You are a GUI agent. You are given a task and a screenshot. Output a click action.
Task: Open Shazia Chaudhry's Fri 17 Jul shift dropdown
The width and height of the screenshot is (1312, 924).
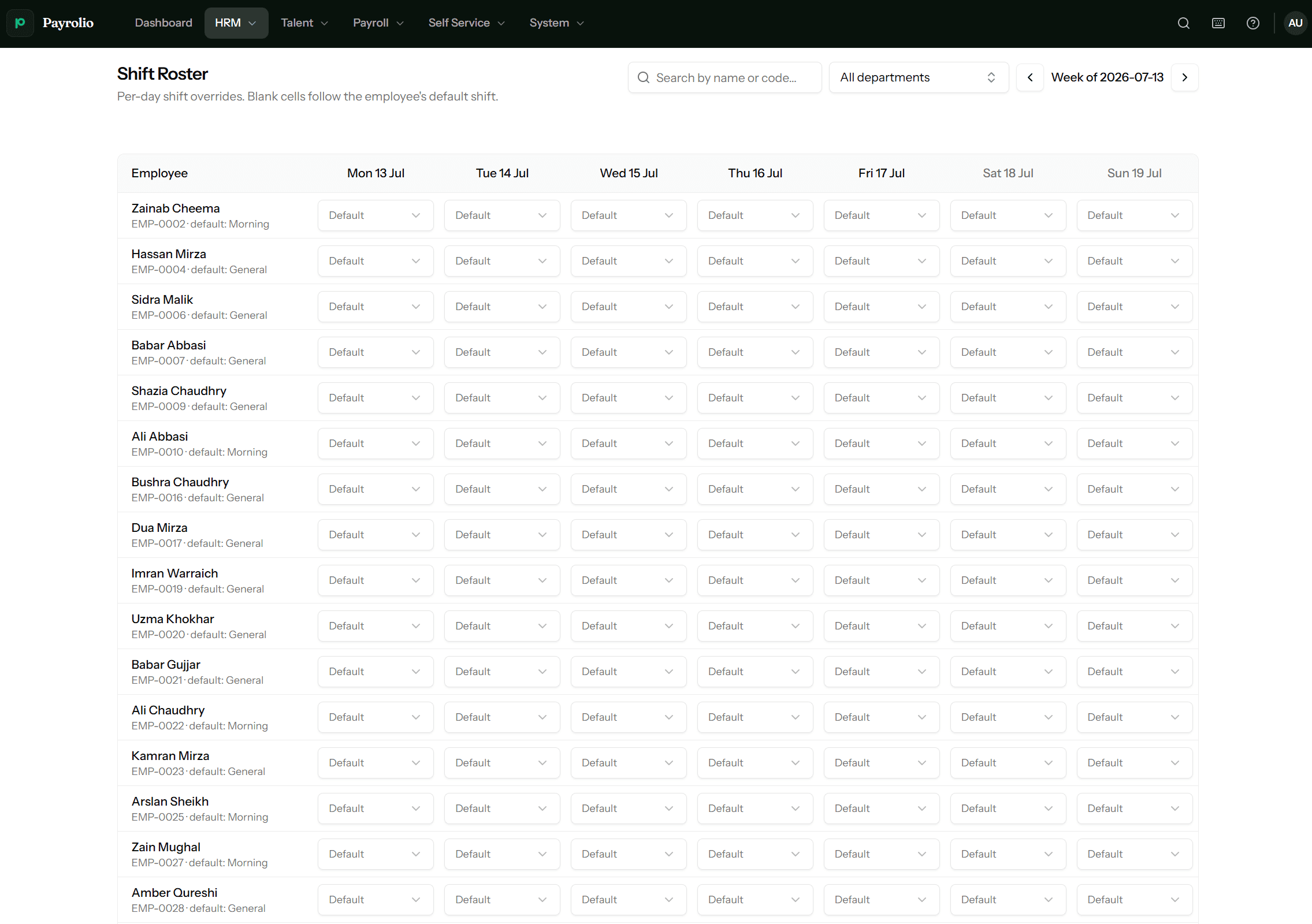click(x=882, y=398)
